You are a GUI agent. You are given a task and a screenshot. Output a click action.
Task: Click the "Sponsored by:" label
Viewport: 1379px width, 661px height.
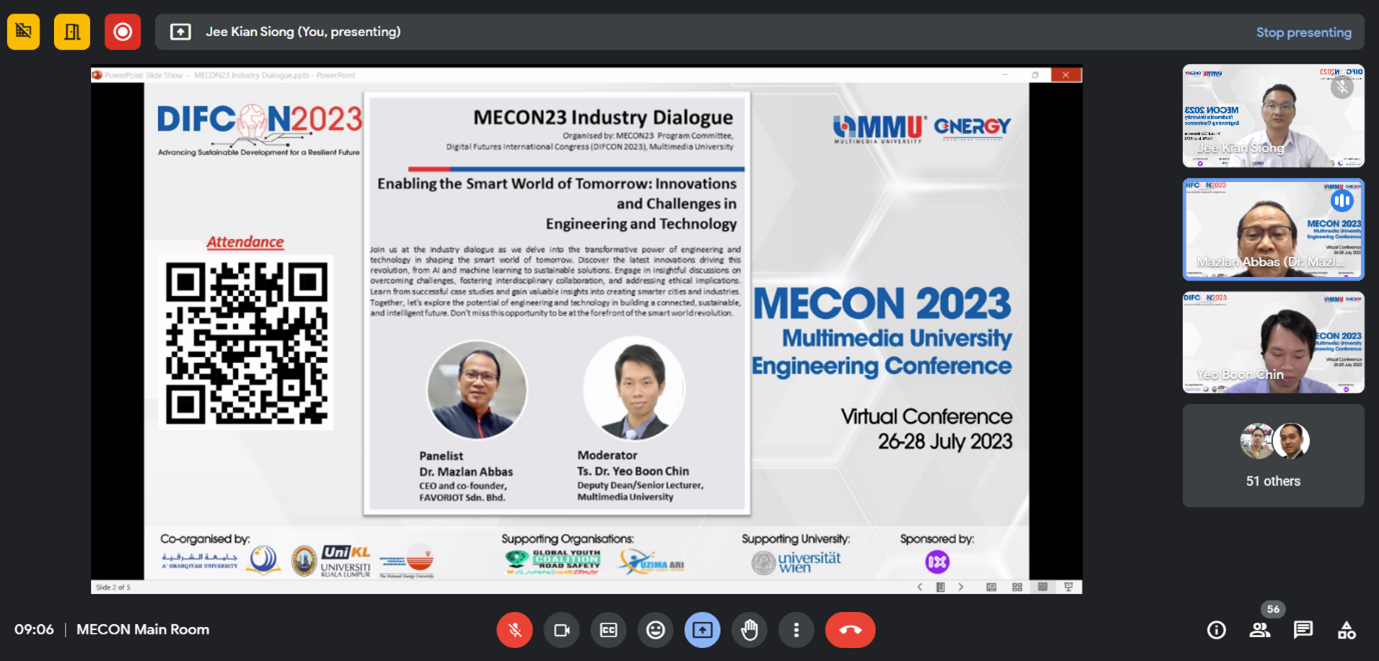(x=937, y=539)
